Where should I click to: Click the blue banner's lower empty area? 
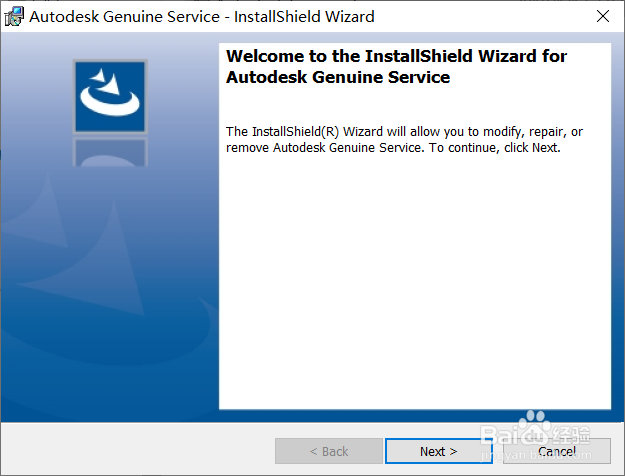click(x=110, y=380)
